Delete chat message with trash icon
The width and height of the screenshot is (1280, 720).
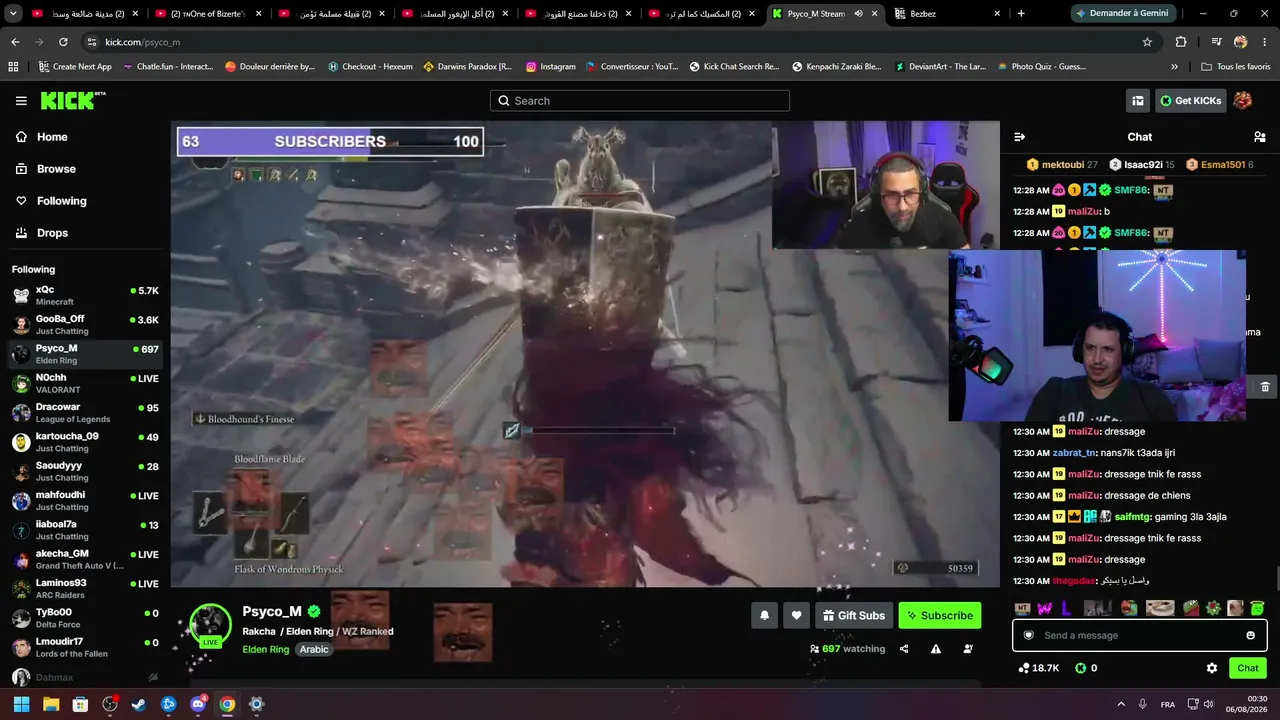(x=1265, y=387)
